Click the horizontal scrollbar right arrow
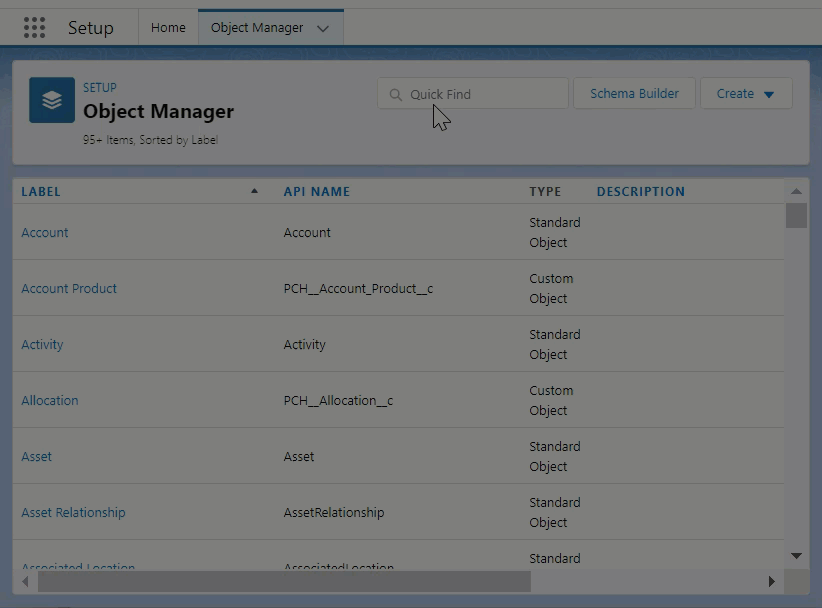 [x=771, y=581]
